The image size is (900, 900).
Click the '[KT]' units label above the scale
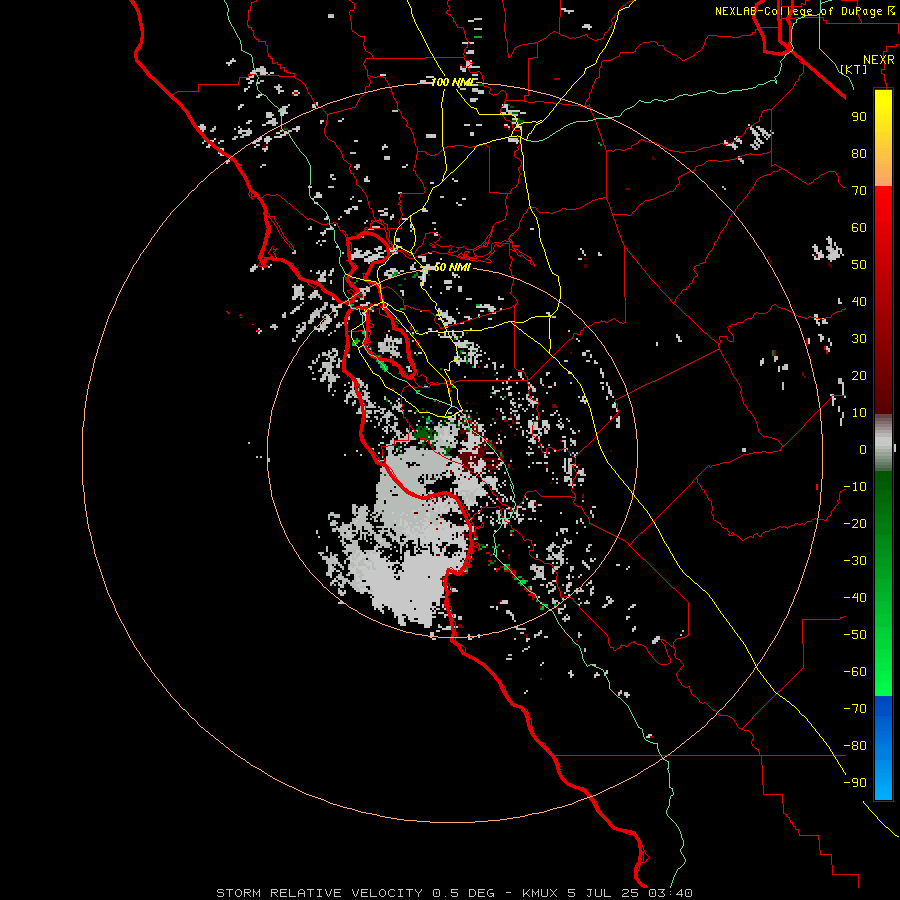pos(854,69)
